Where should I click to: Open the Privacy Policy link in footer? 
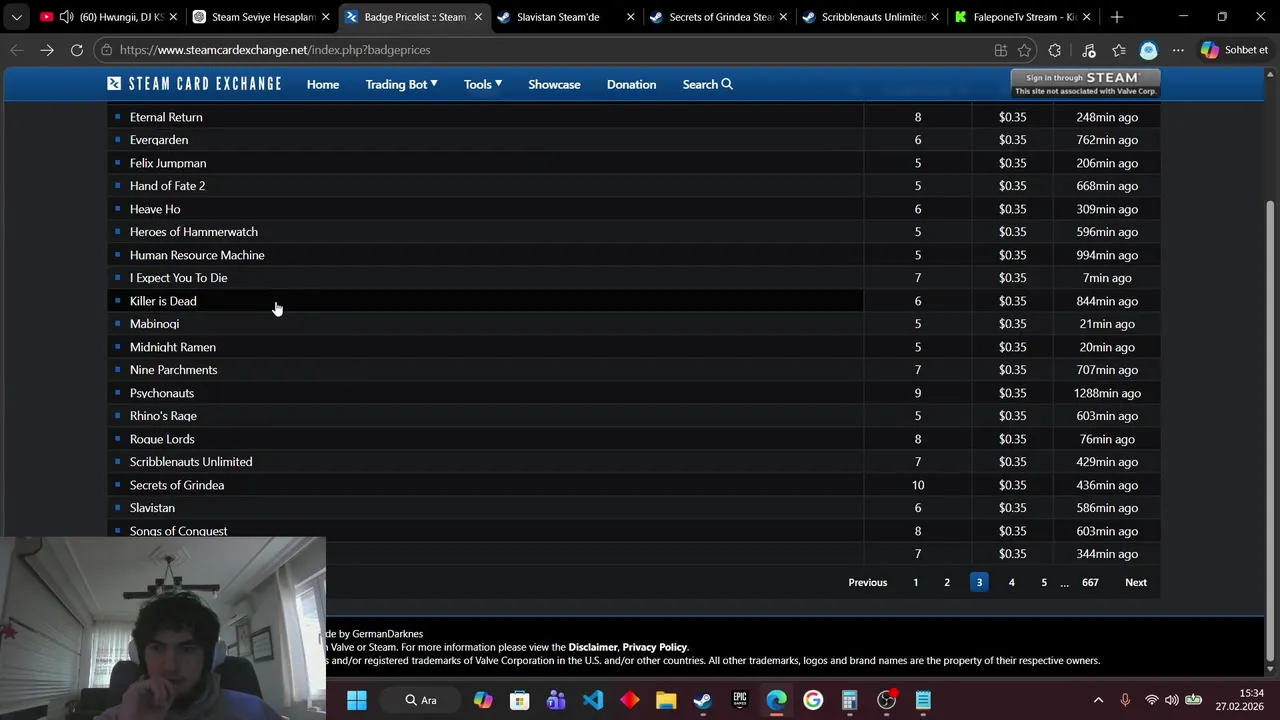coord(655,647)
